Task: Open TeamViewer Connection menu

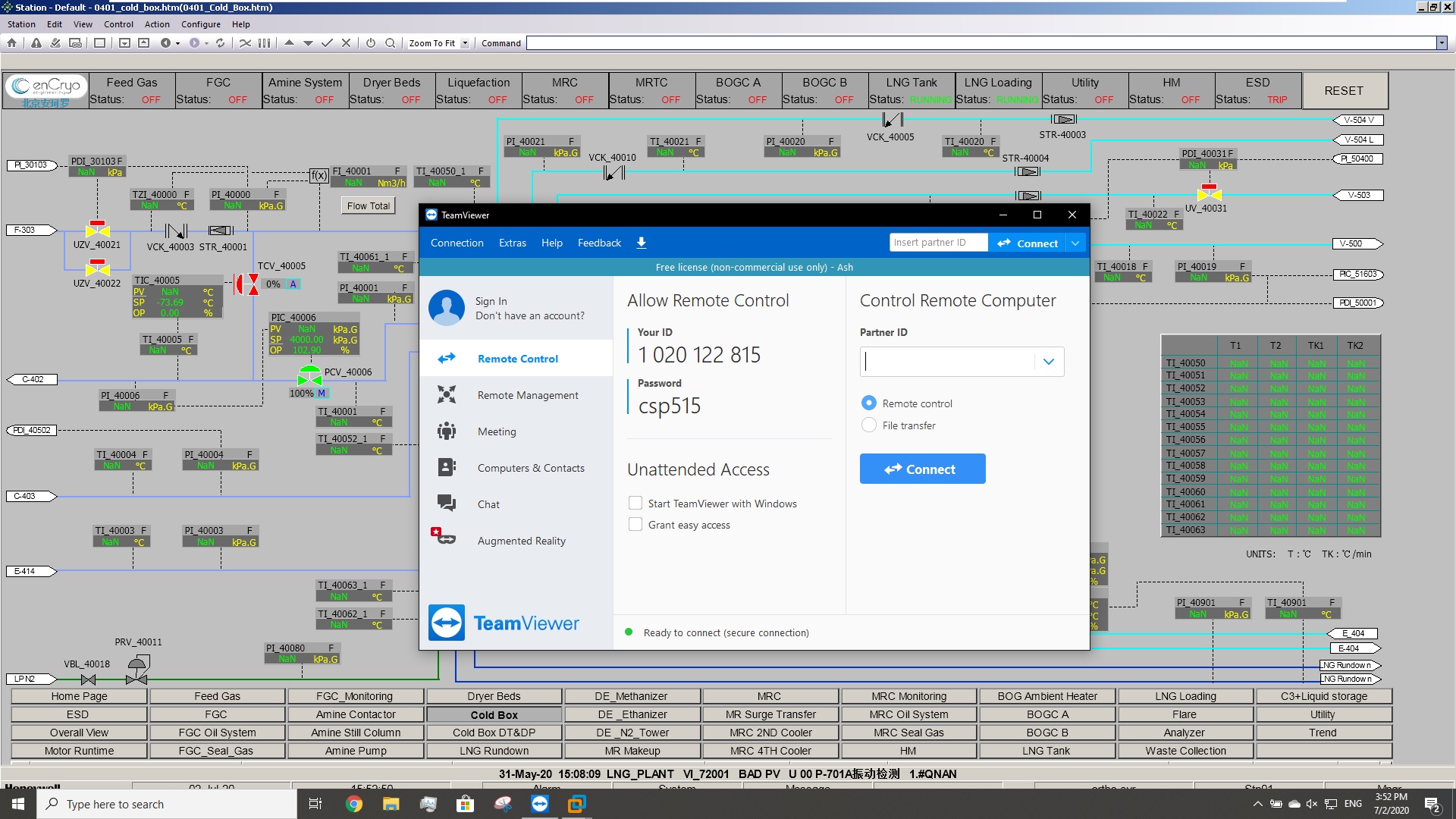Action: coord(457,243)
